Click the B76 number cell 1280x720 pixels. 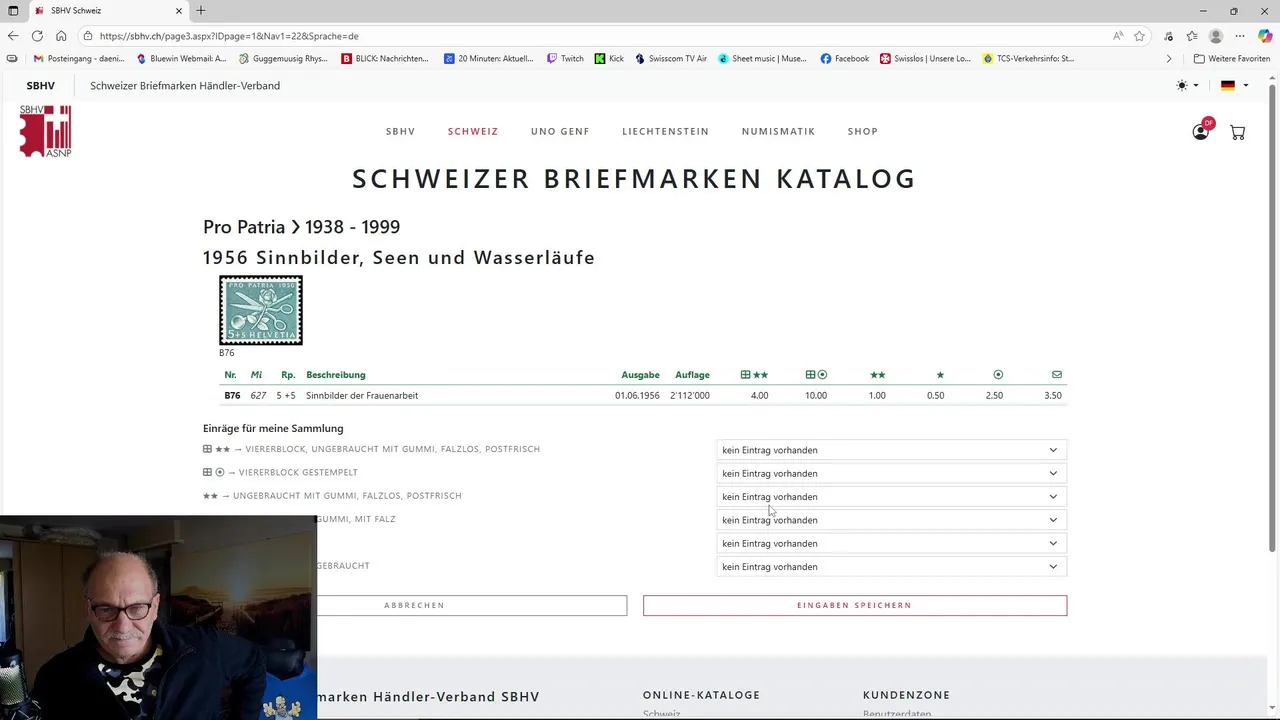click(x=232, y=396)
